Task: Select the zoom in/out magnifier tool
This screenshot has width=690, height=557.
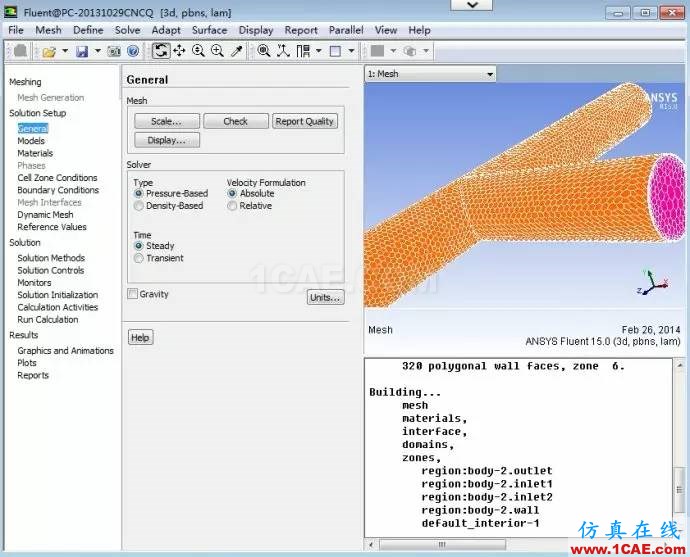Action: pyautogui.click(x=198, y=51)
